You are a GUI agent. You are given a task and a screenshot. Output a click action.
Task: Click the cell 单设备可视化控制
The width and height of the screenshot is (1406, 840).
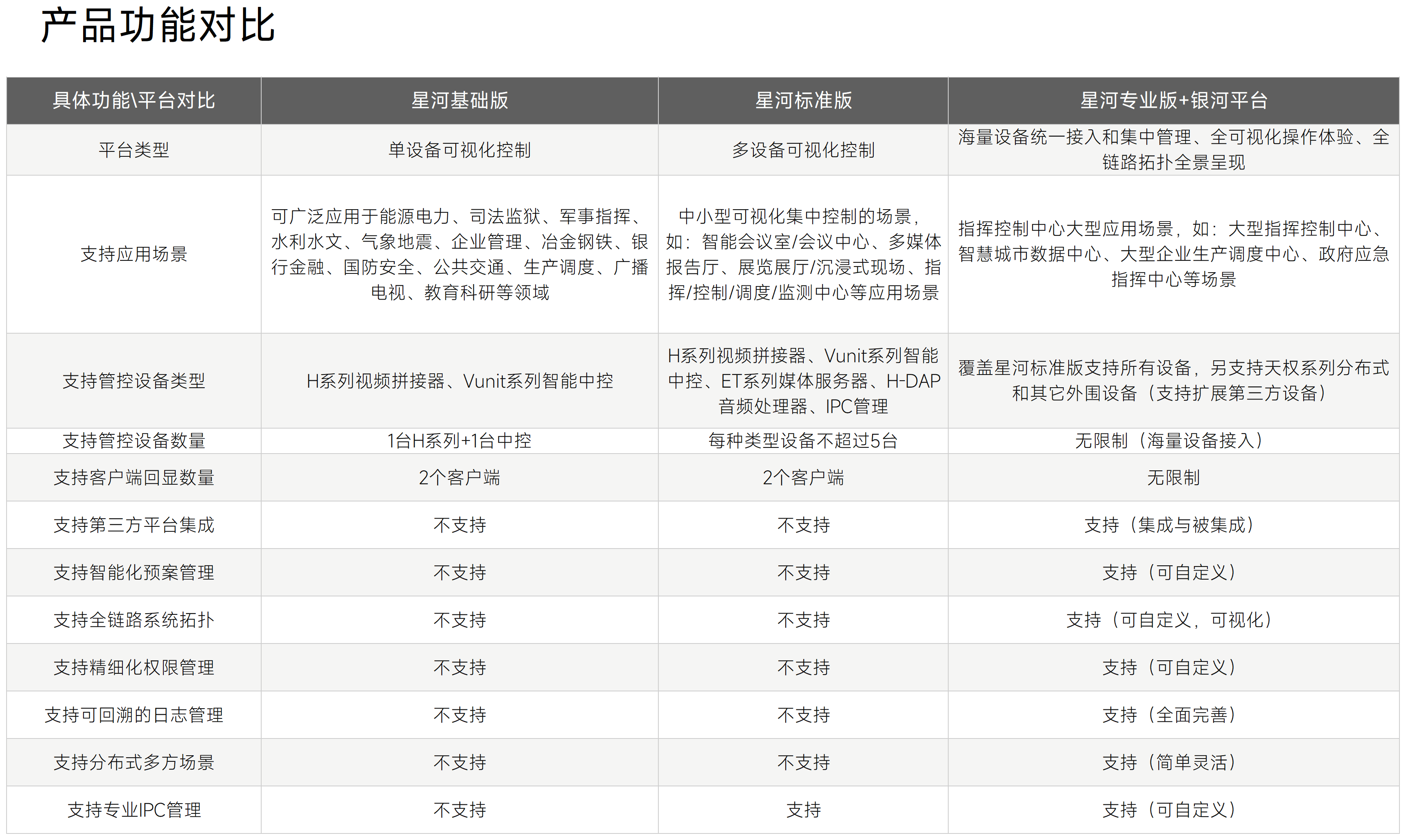tap(460, 150)
